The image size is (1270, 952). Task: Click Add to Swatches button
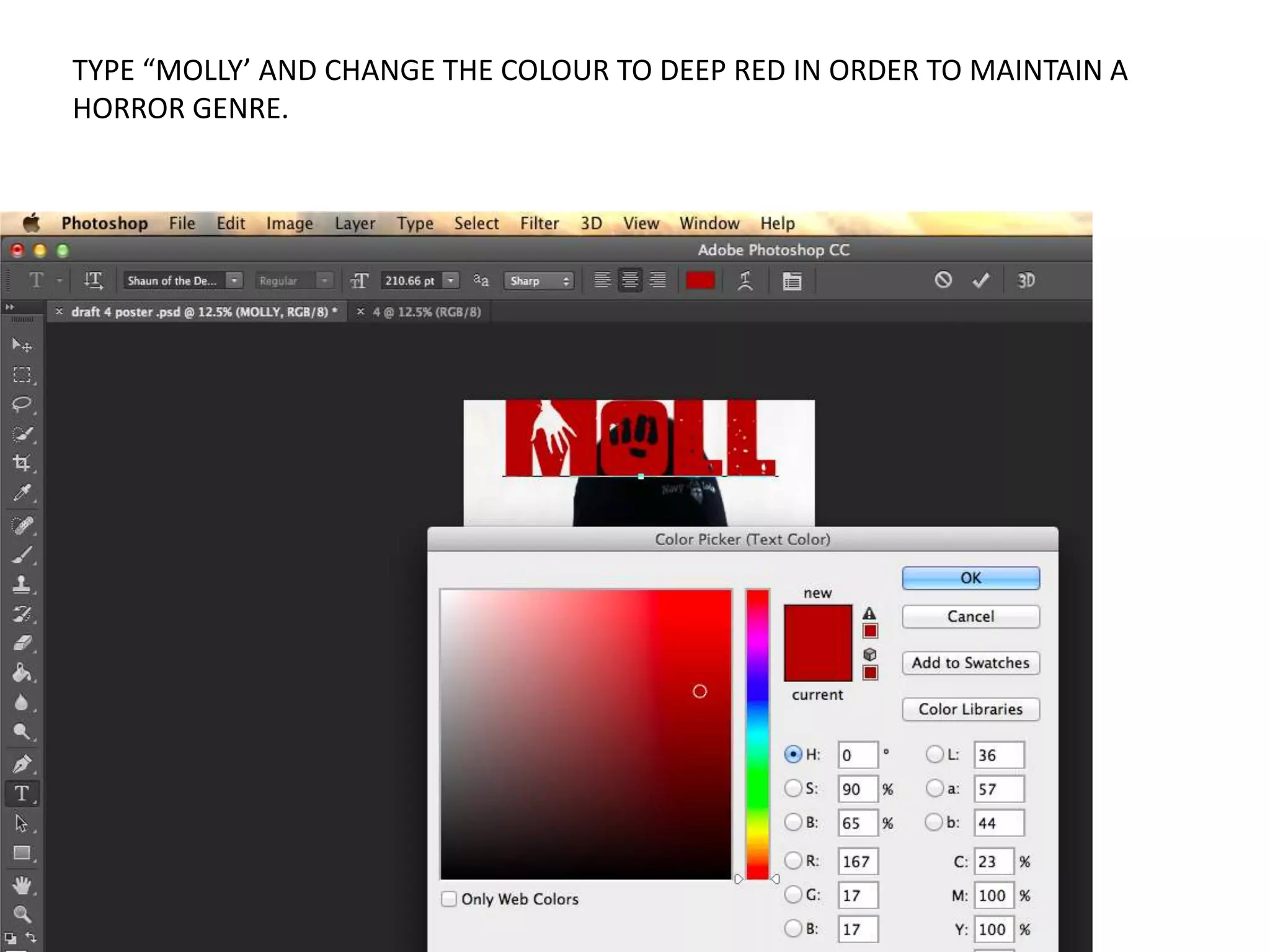pyautogui.click(x=970, y=663)
